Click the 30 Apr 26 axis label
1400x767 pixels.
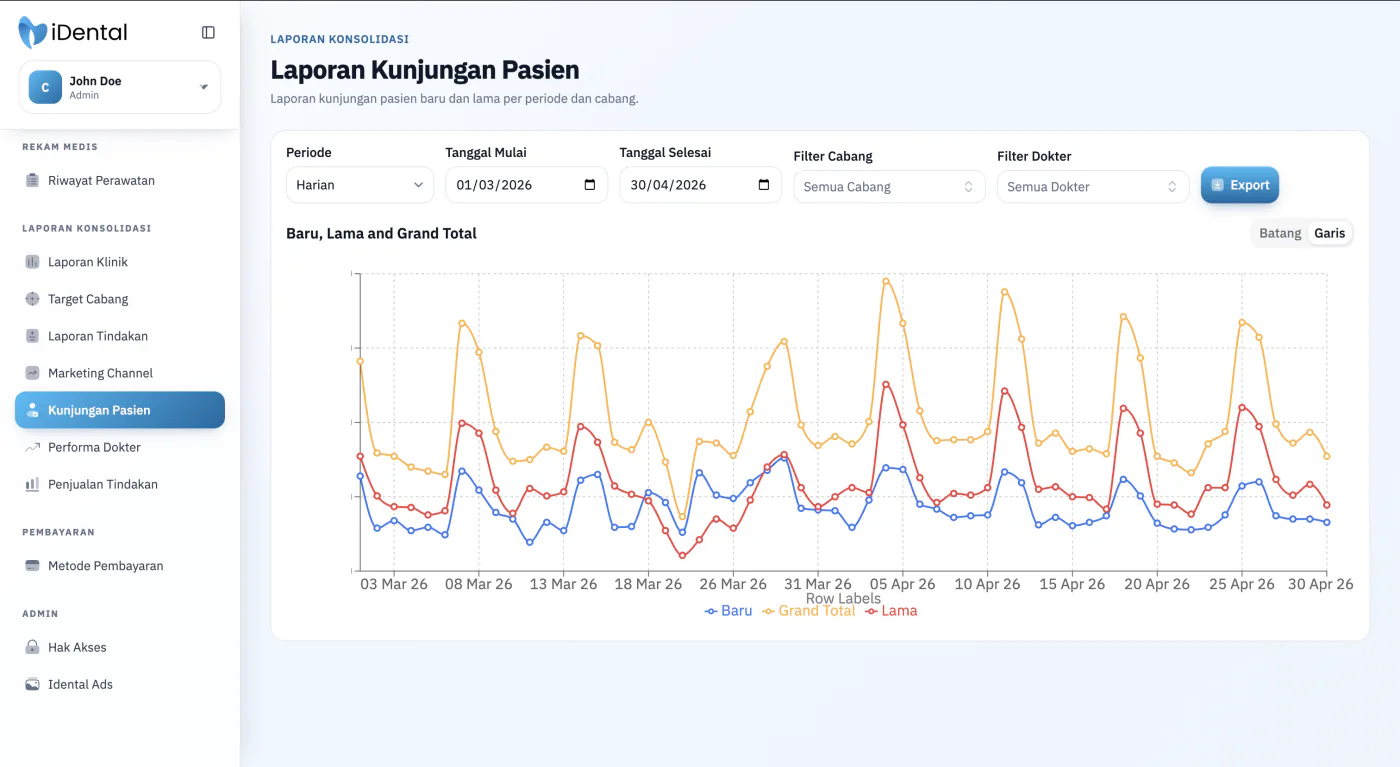click(x=1320, y=584)
